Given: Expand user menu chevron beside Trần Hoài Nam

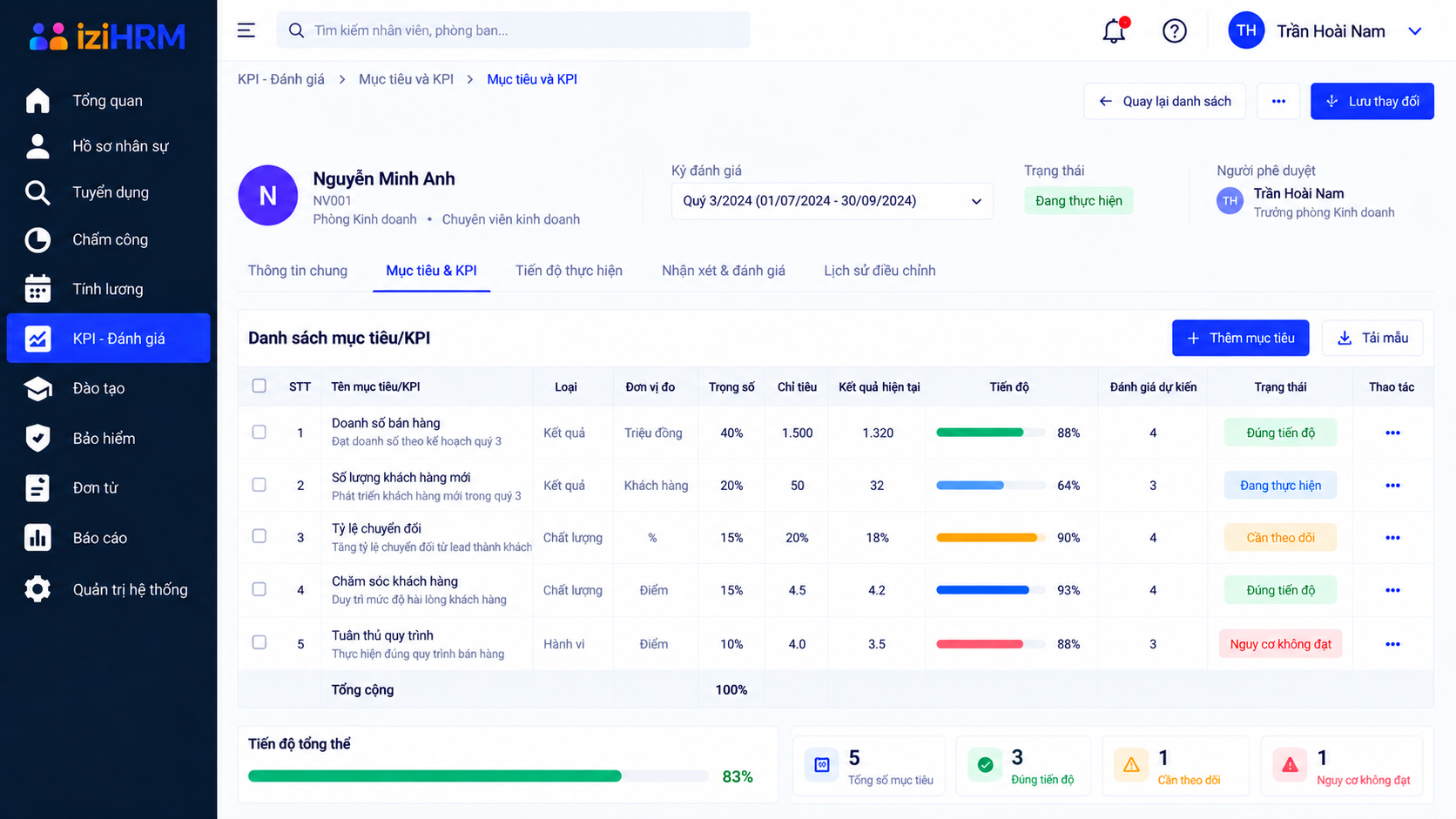Looking at the screenshot, I should pyautogui.click(x=1415, y=31).
